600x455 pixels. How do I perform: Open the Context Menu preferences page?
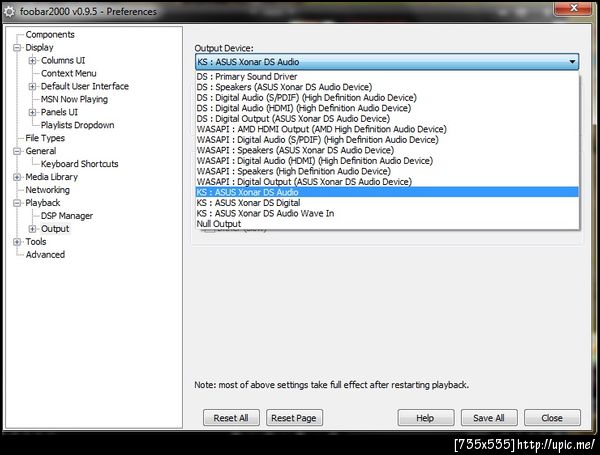[x=68, y=73]
